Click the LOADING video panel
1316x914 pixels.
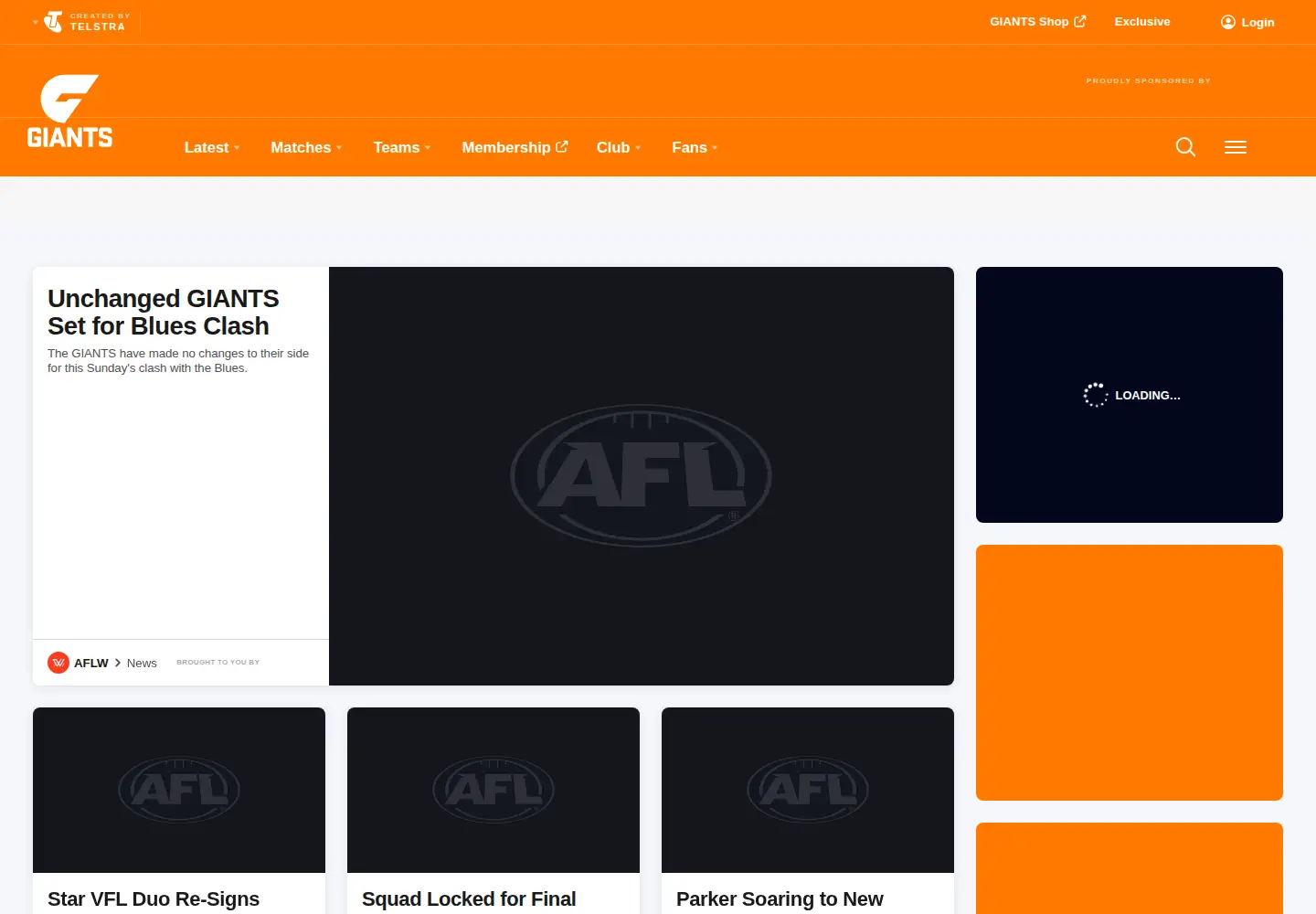point(1130,395)
